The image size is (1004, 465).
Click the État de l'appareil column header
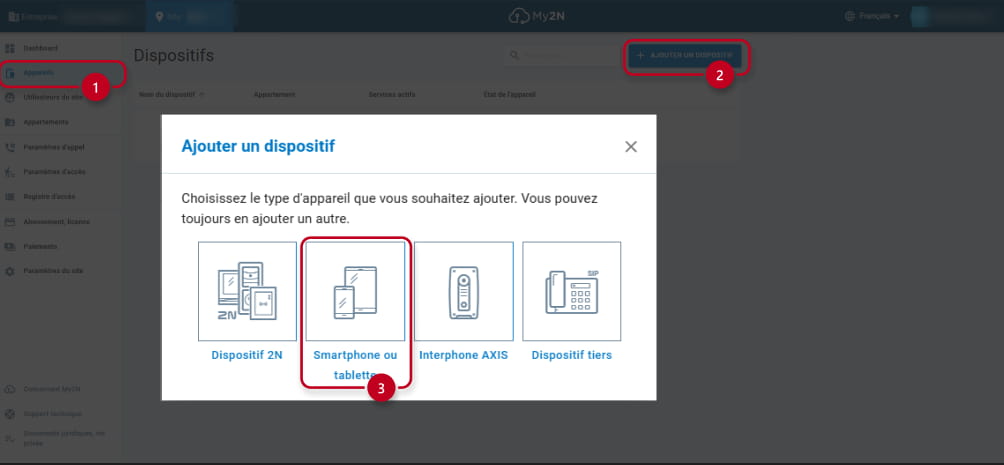tap(510, 94)
